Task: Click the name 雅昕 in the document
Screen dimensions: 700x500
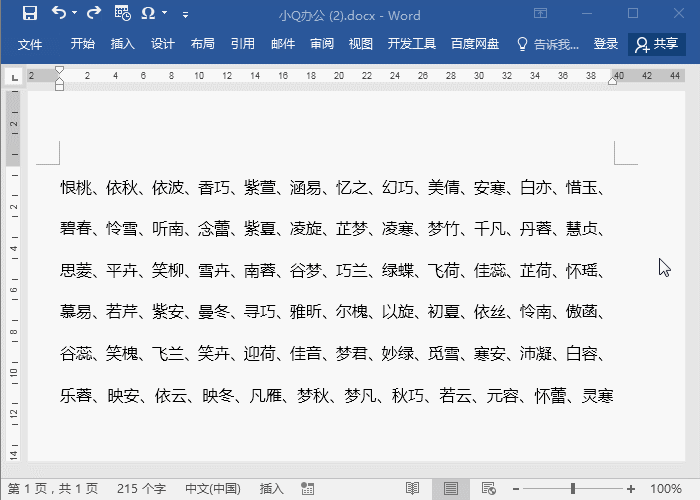Action: (306, 311)
